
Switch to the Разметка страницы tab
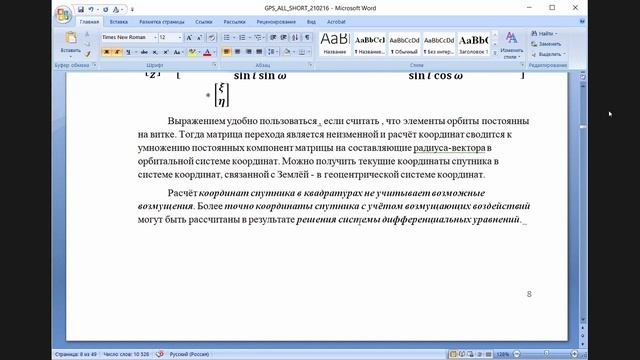click(x=162, y=22)
